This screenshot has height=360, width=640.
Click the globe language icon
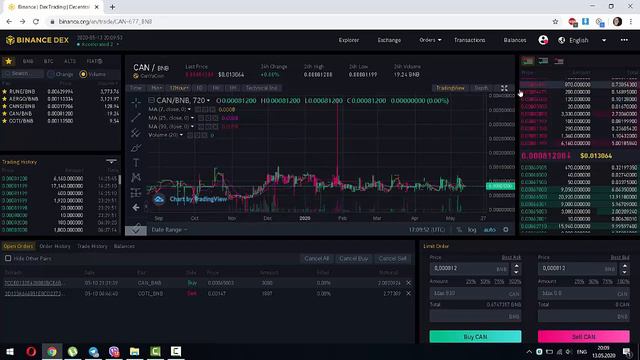tap(562, 40)
